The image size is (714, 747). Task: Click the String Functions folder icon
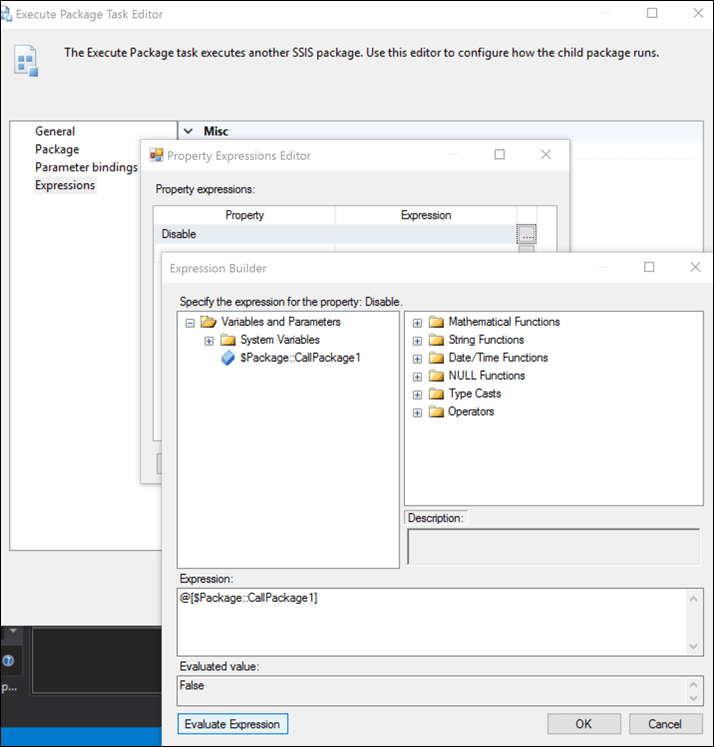click(x=435, y=340)
